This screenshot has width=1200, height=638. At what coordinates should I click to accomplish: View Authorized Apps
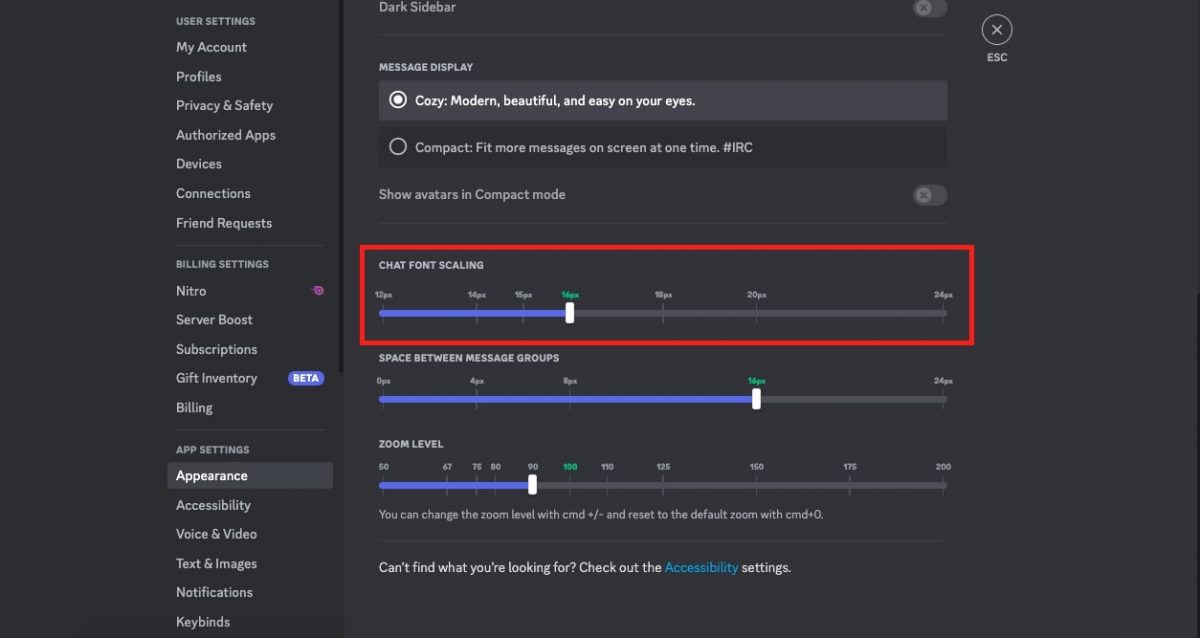pyautogui.click(x=225, y=134)
